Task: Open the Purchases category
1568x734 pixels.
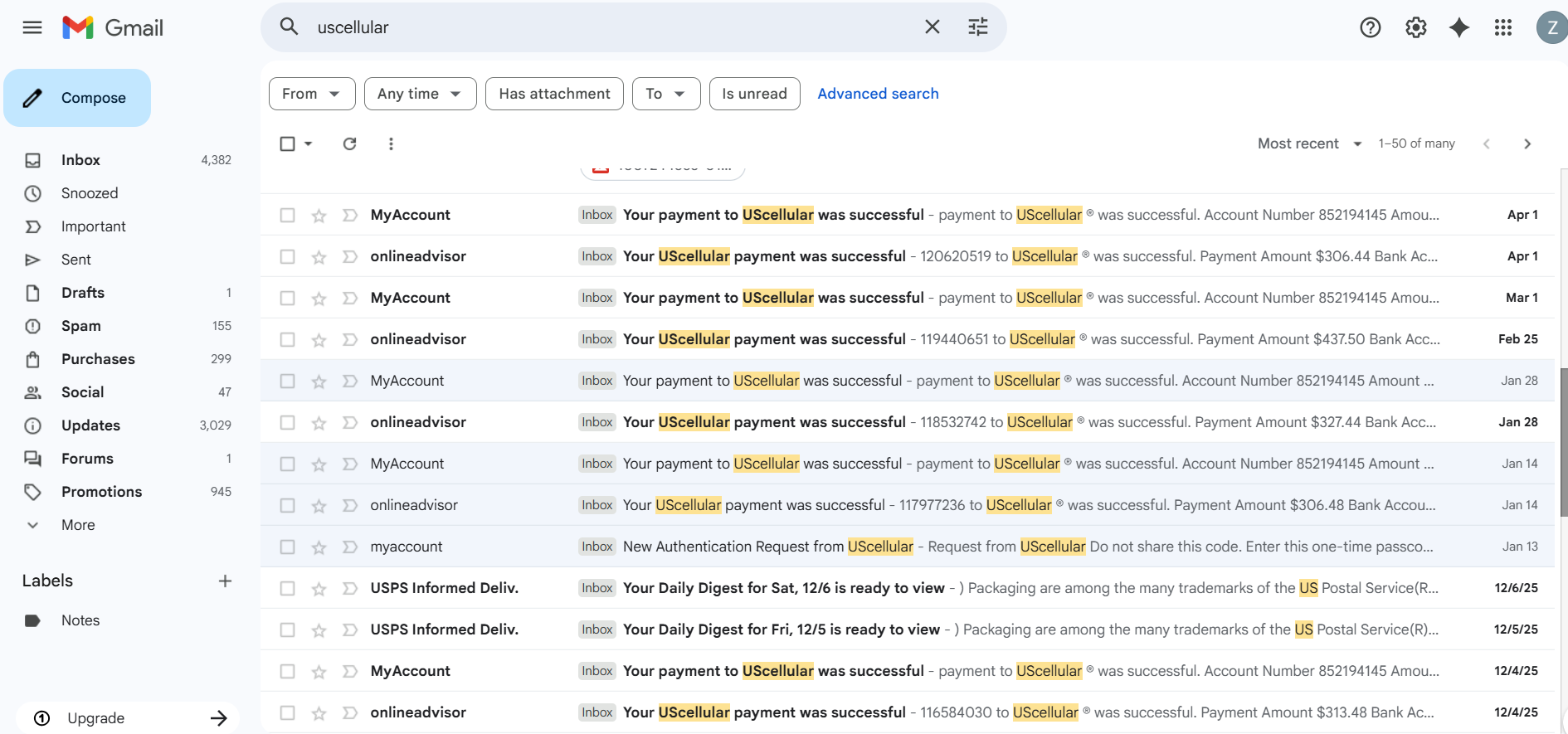Action: click(x=98, y=359)
